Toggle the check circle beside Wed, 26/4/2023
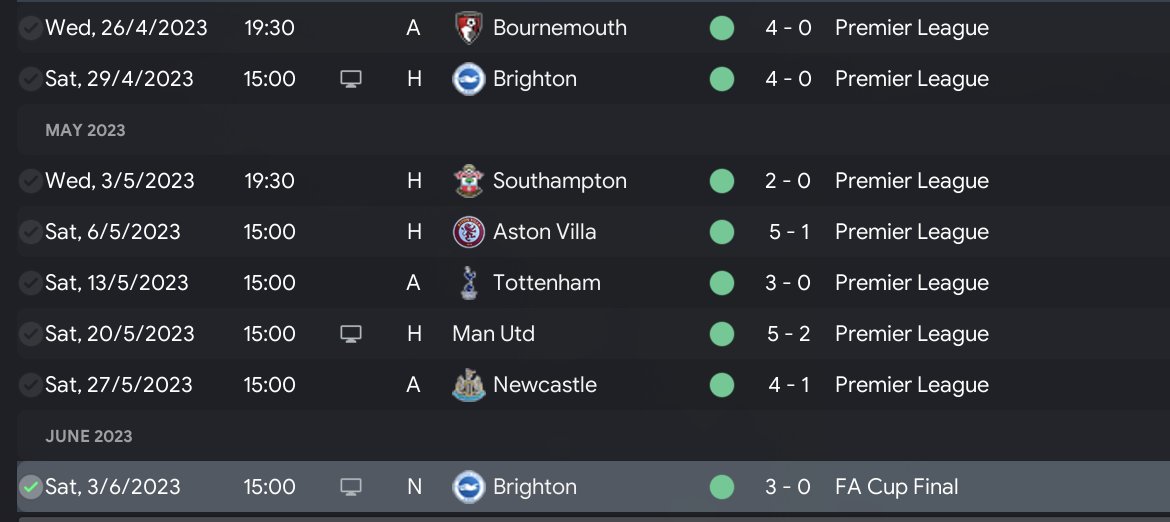Image resolution: width=1170 pixels, height=522 pixels. pyautogui.click(x=31, y=28)
